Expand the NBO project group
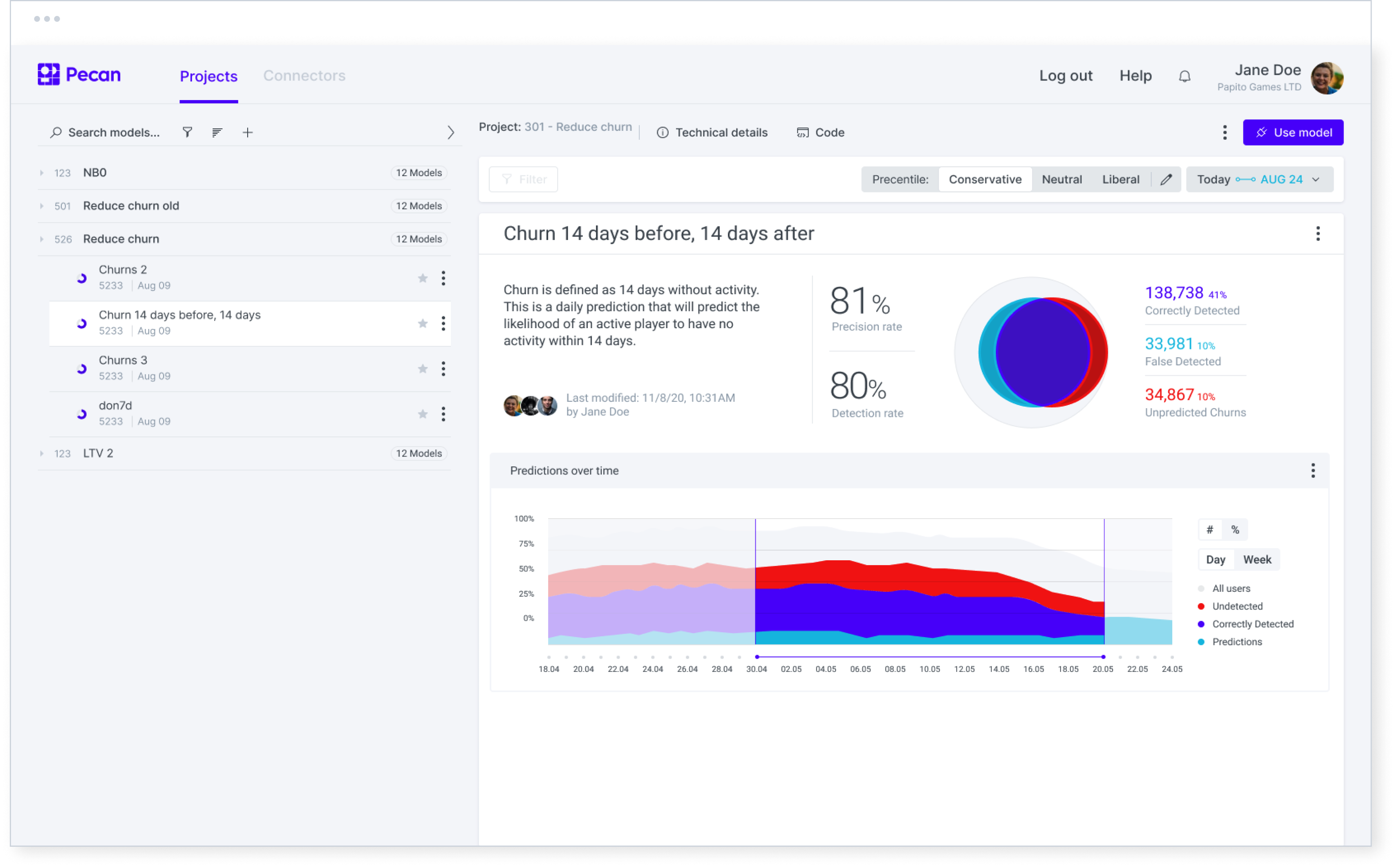The height and width of the screenshot is (868, 1395). point(42,173)
